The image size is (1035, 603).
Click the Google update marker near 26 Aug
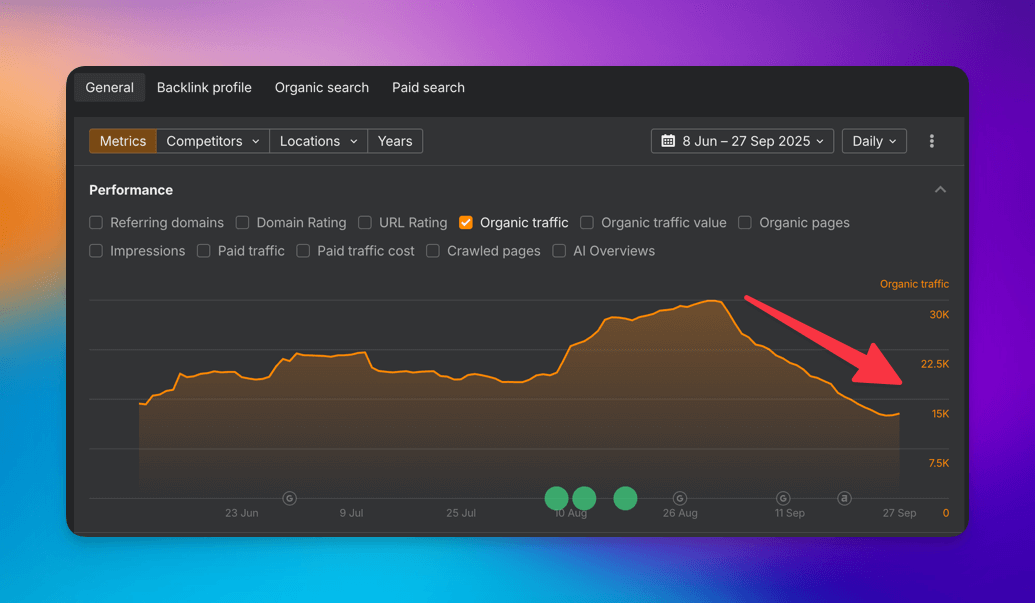680,499
